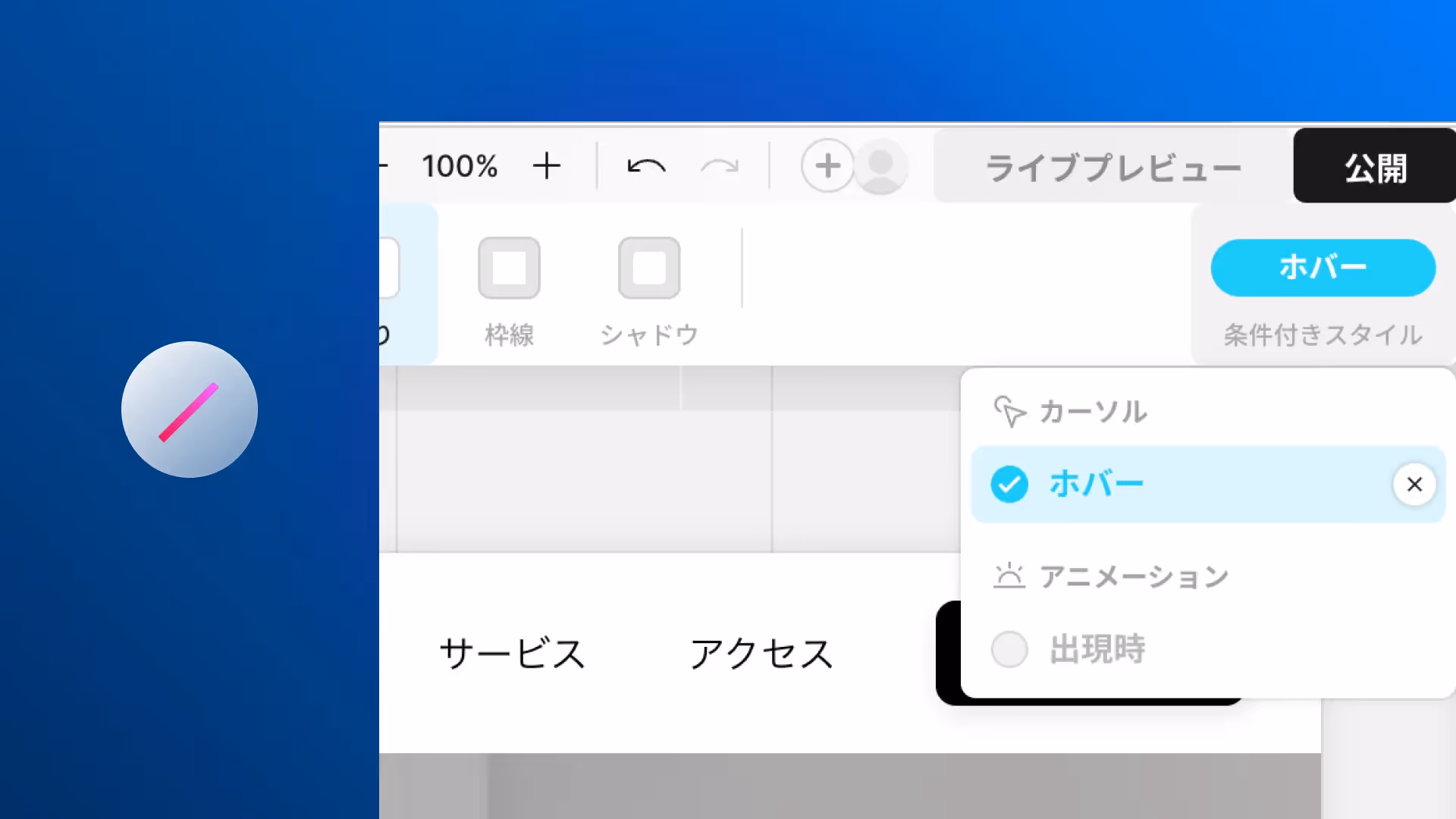Viewport: 1456px width, 819px height.
Task: Click the サービス navigation link
Action: pos(513,654)
